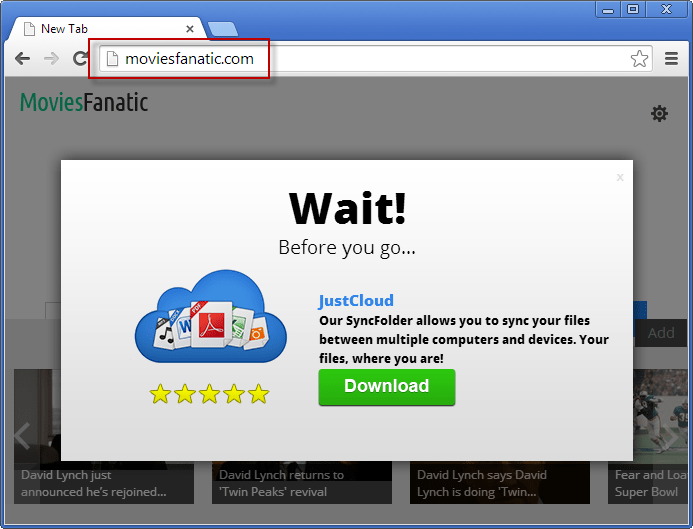Maximize the Chrome window
Viewport: 693px width, 529px height.
(633, 10)
